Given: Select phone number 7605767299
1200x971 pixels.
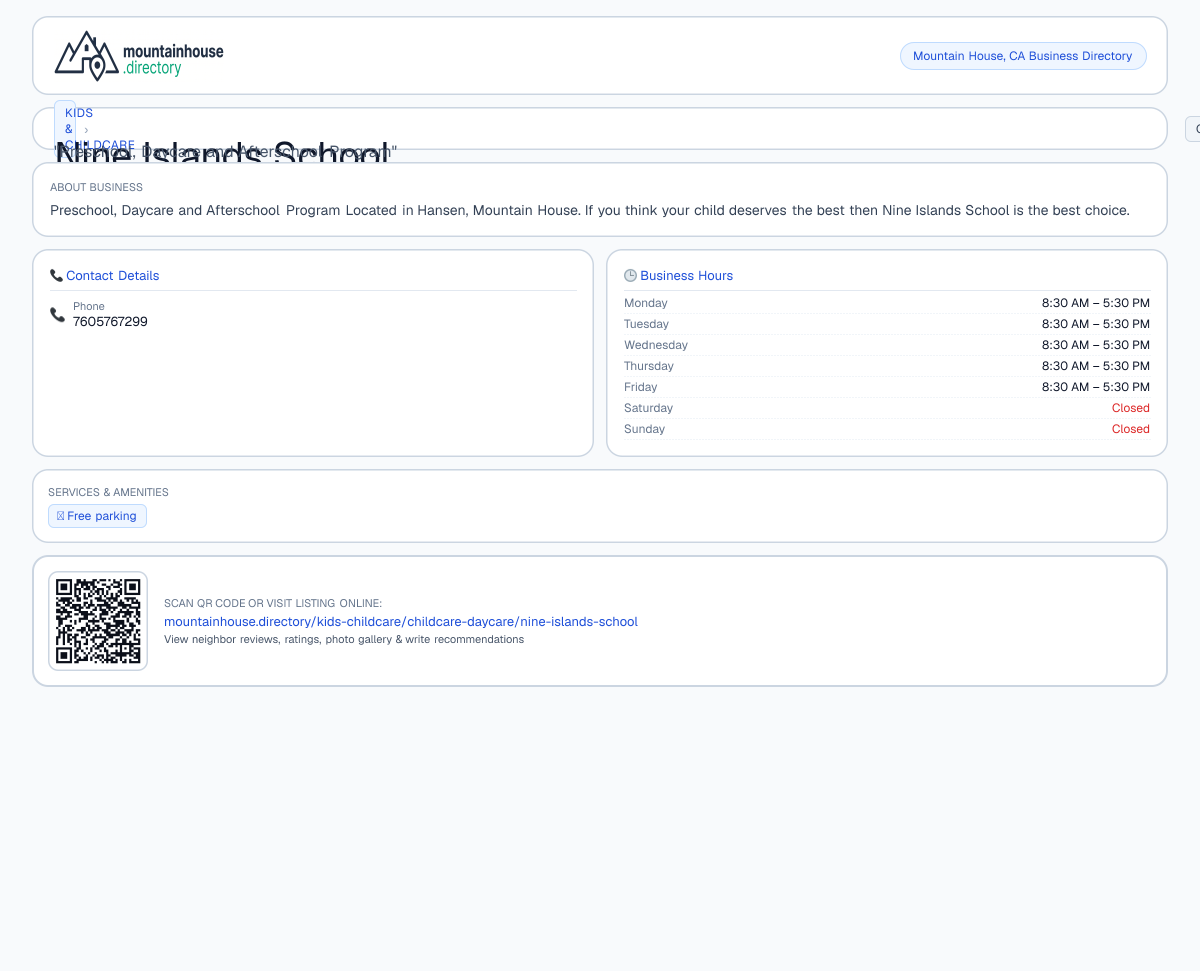Looking at the screenshot, I should tap(110, 322).
